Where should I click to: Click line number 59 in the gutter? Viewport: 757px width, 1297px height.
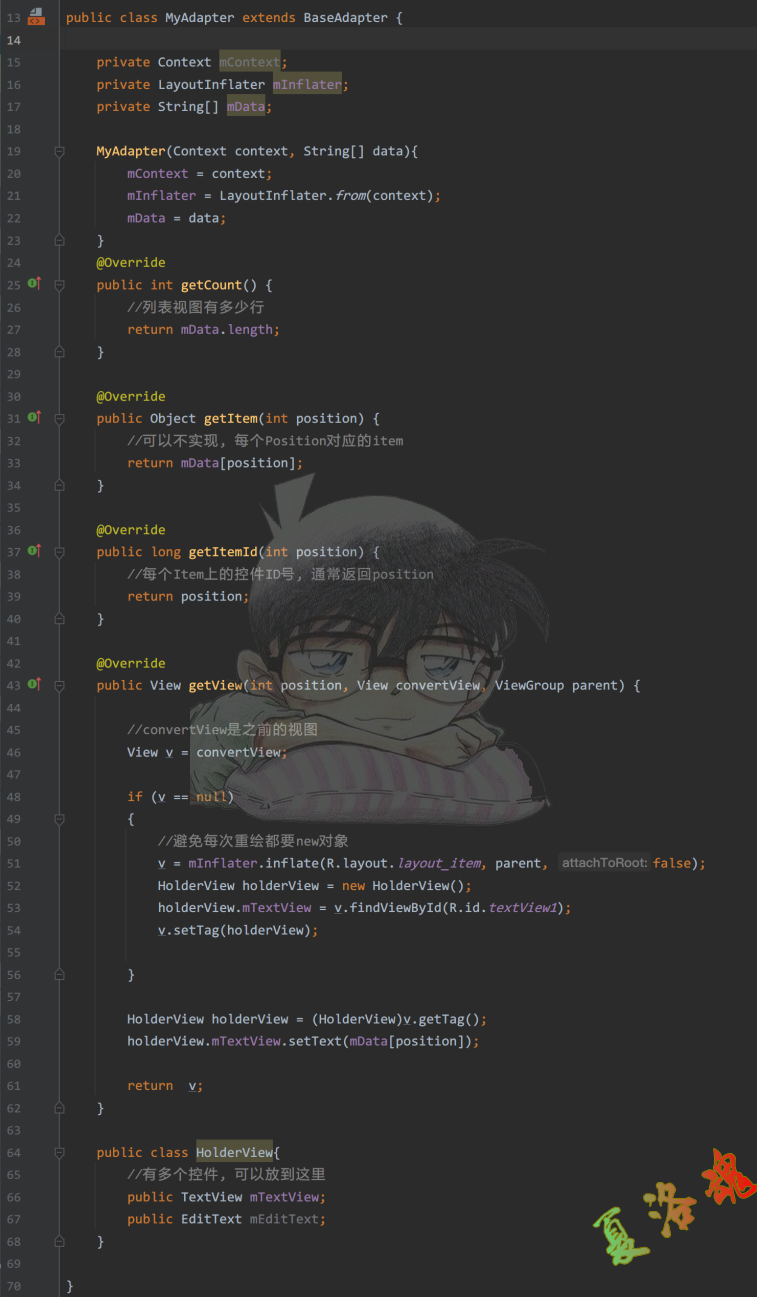13,1041
